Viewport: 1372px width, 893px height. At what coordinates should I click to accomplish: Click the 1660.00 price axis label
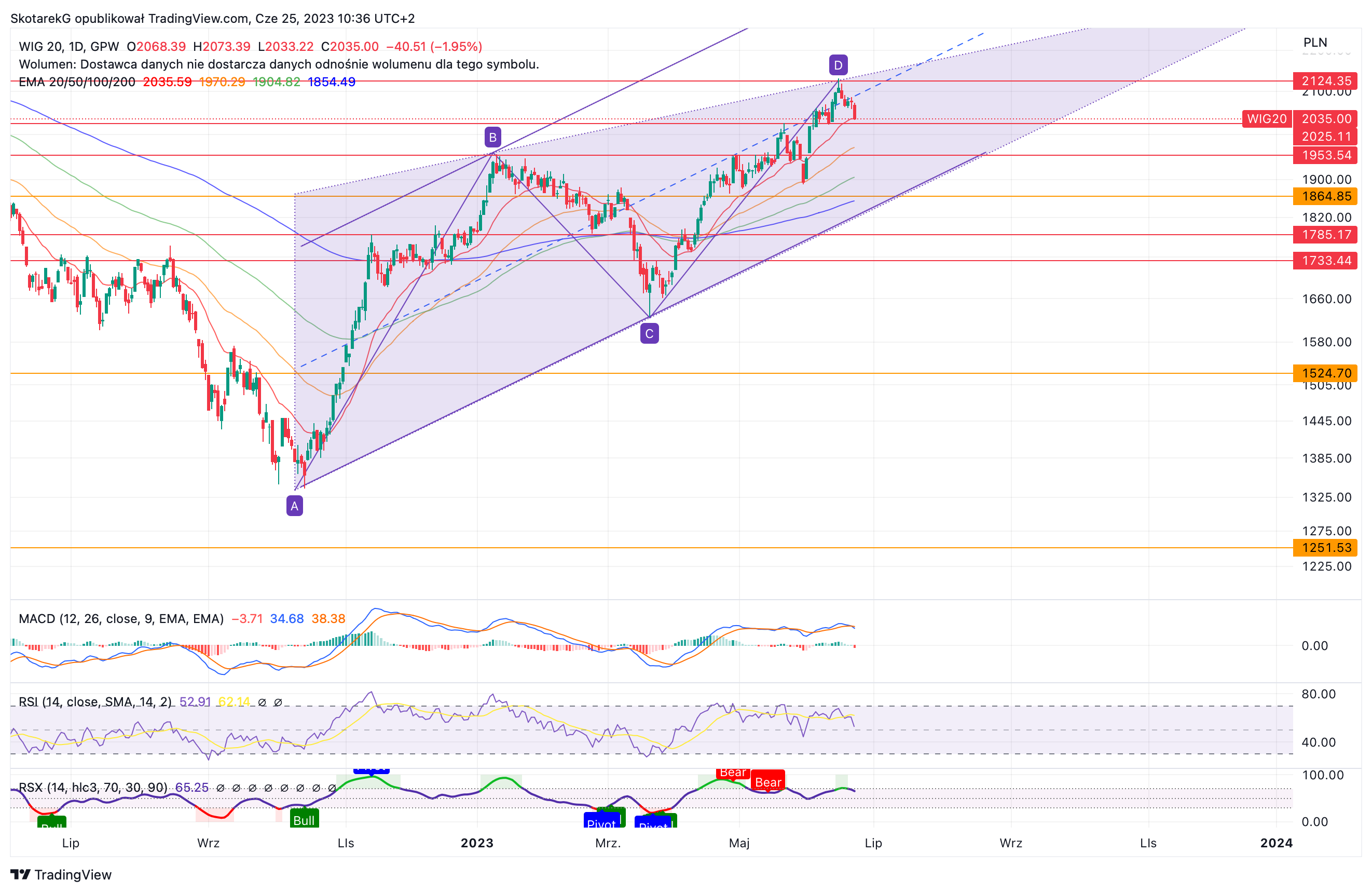pyautogui.click(x=1326, y=299)
